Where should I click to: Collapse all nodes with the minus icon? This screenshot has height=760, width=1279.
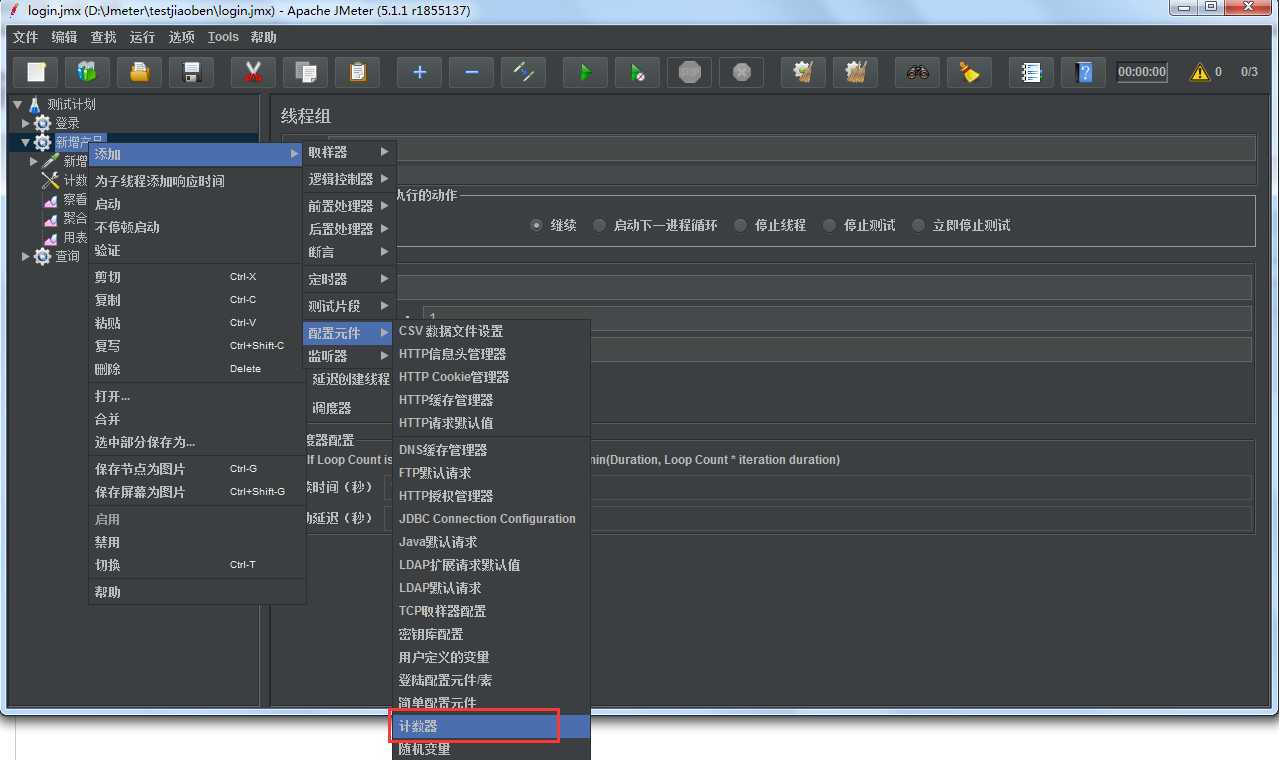pos(471,72)
